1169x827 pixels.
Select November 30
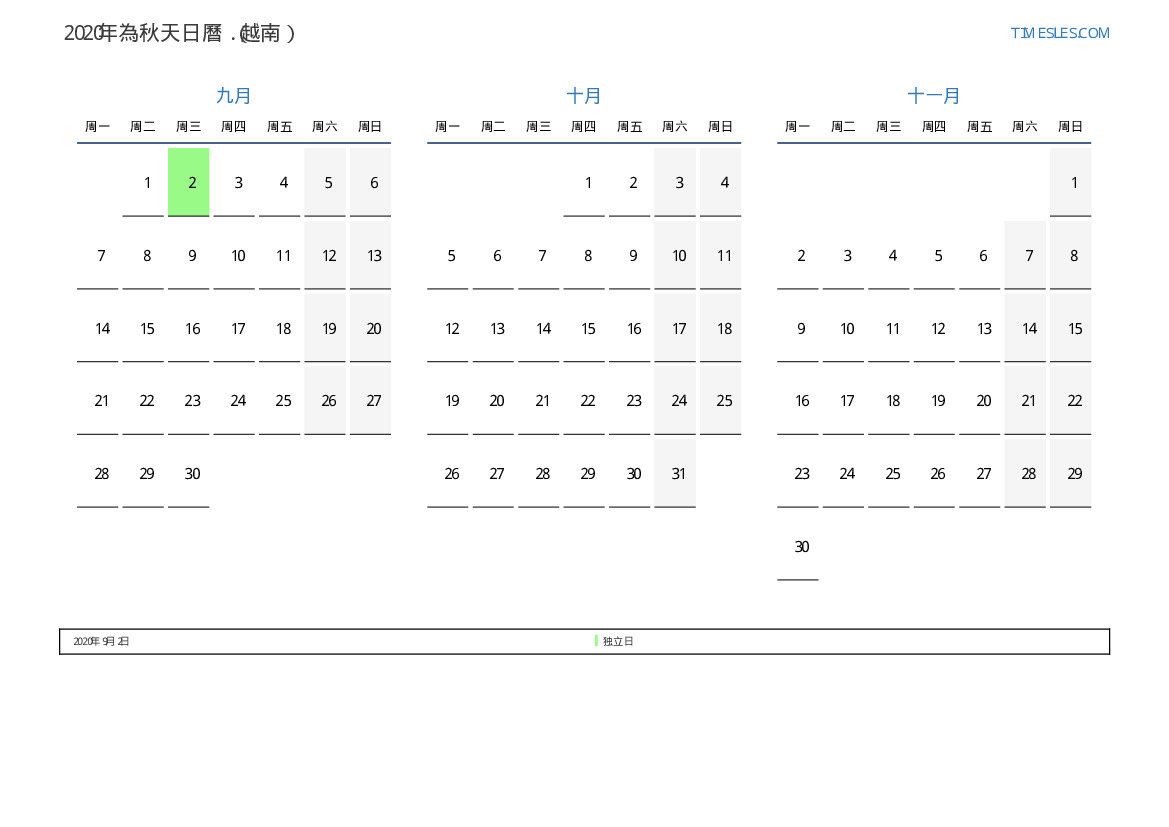[x=798, y=547]
